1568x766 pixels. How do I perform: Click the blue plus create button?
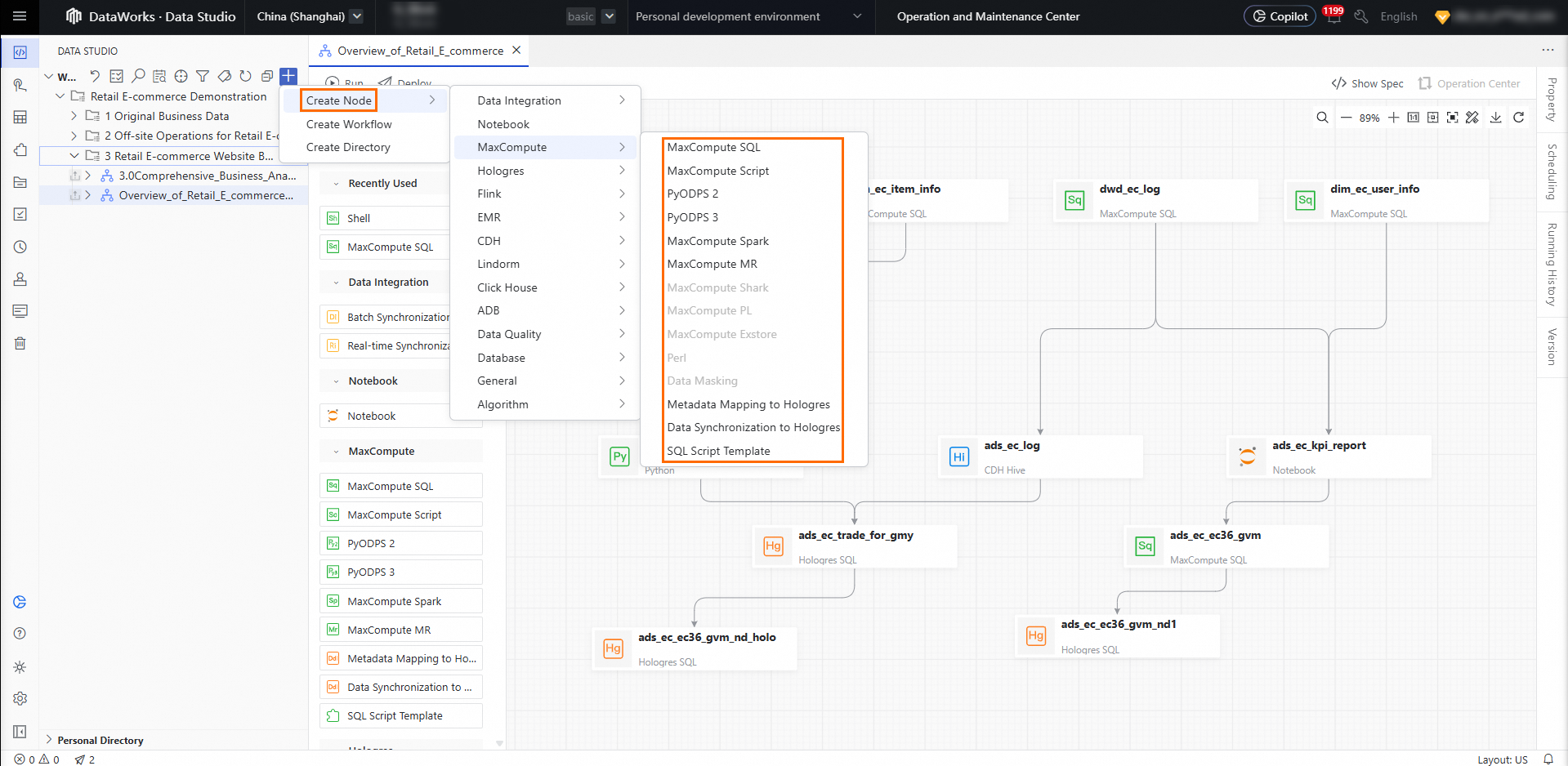pyautogui.click(x=288, y=76)
